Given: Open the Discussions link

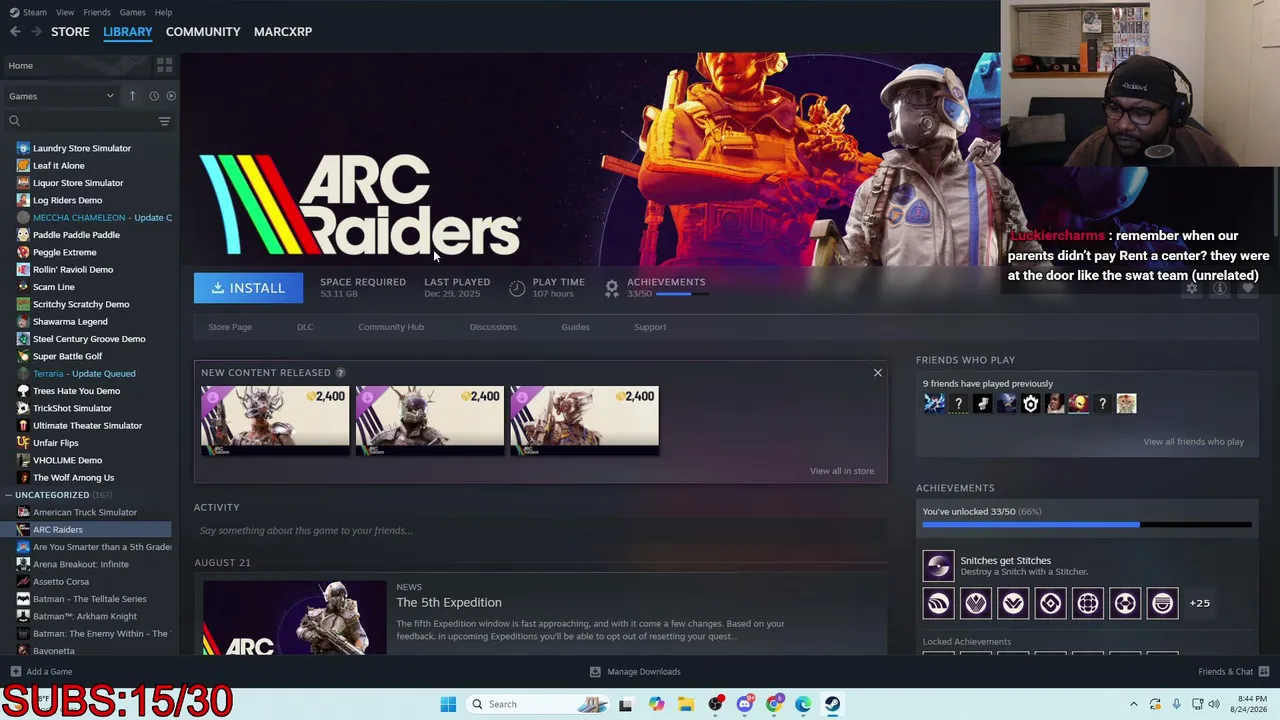Looking at the screenshot, I should [493, 327].
